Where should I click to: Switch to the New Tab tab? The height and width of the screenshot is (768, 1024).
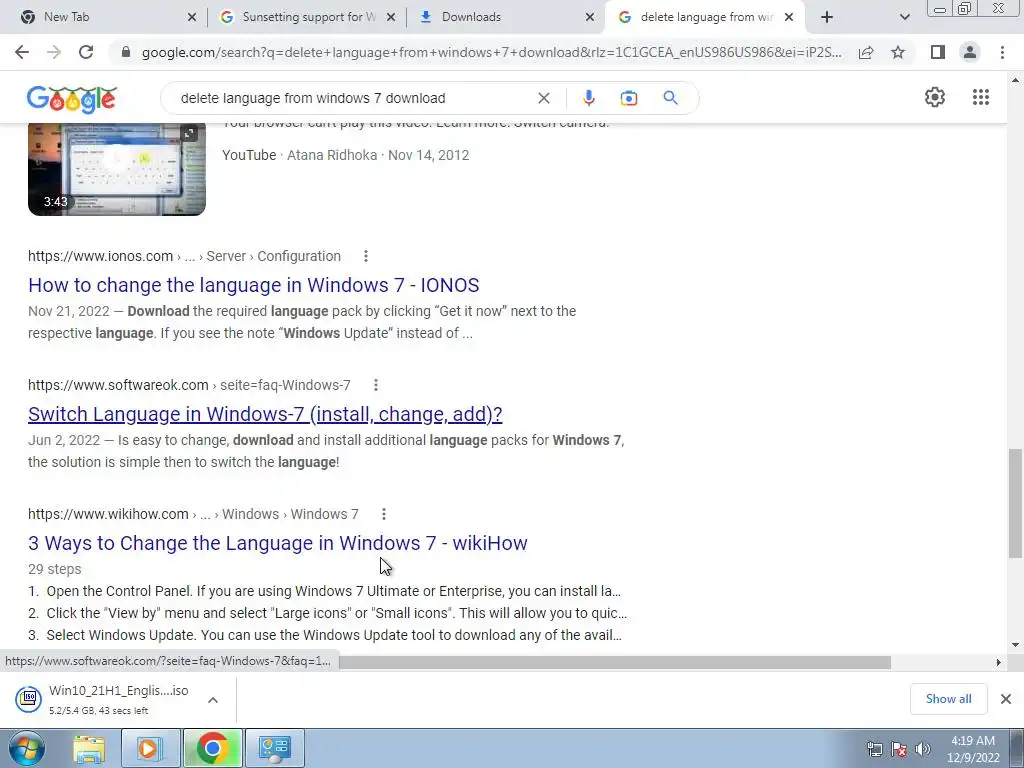pos(104,17)
